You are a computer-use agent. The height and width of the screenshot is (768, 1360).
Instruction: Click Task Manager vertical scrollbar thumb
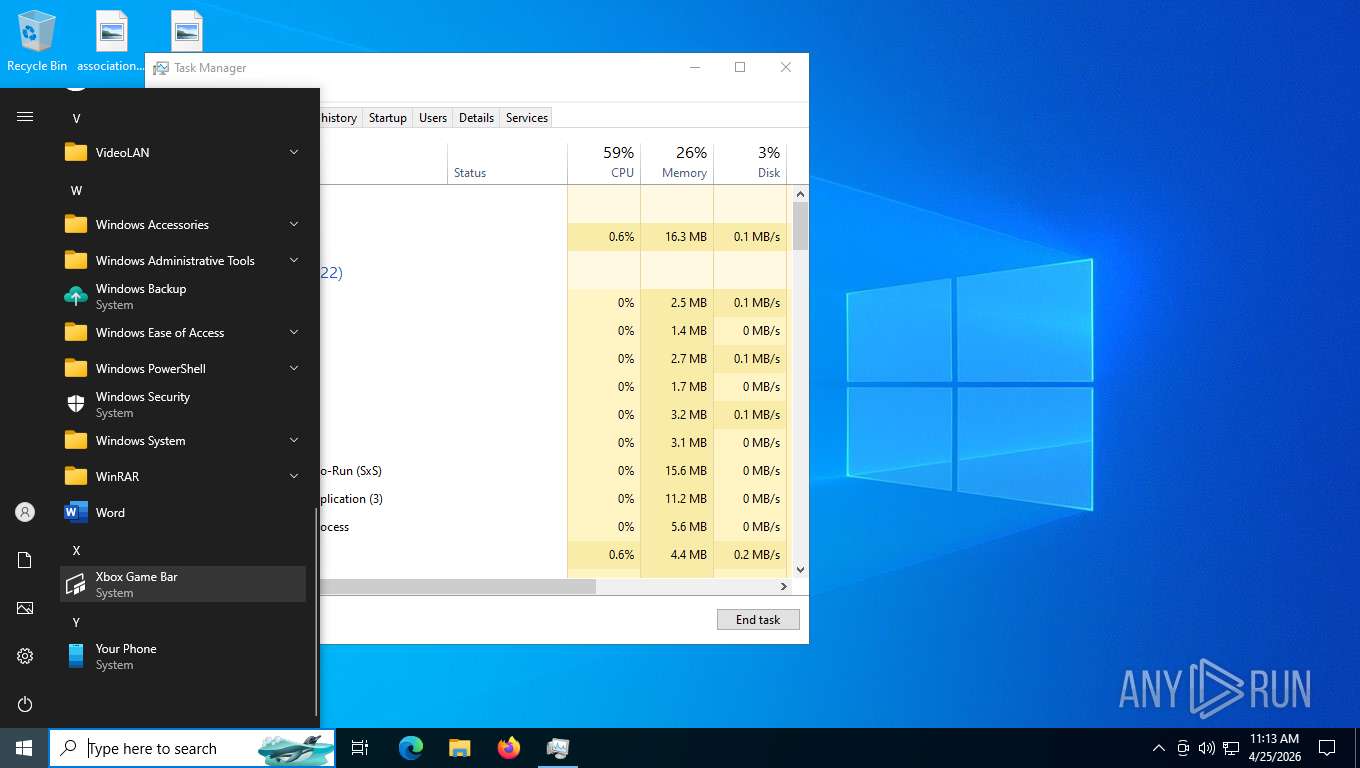click(800, 226)
